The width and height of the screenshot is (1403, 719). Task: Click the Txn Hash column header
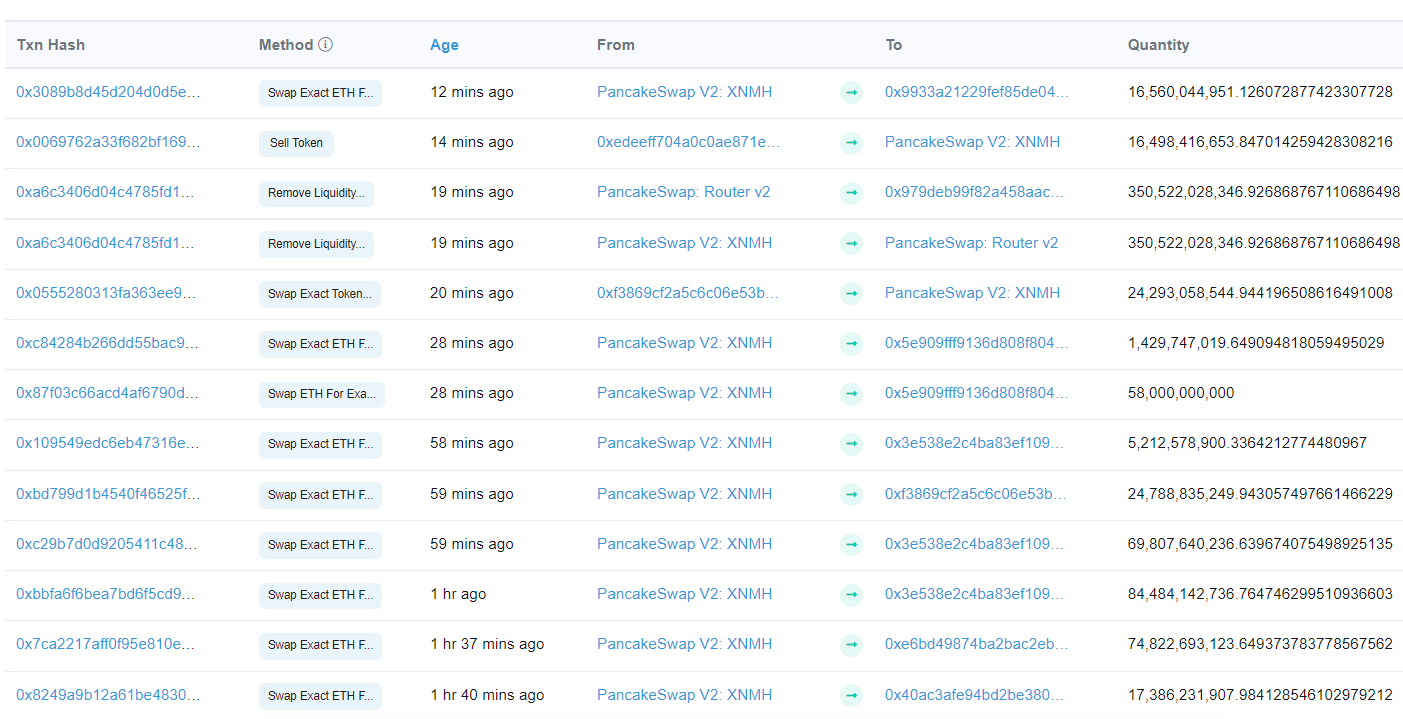pos(51,45)
